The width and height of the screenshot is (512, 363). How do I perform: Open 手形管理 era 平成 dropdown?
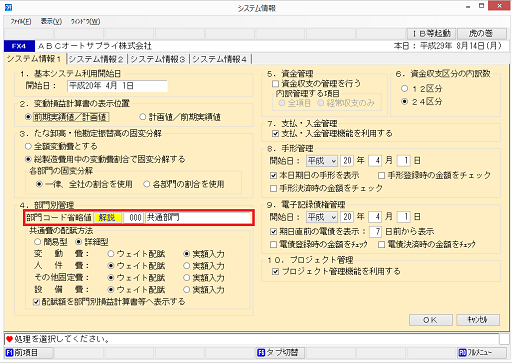coord(322,161)
